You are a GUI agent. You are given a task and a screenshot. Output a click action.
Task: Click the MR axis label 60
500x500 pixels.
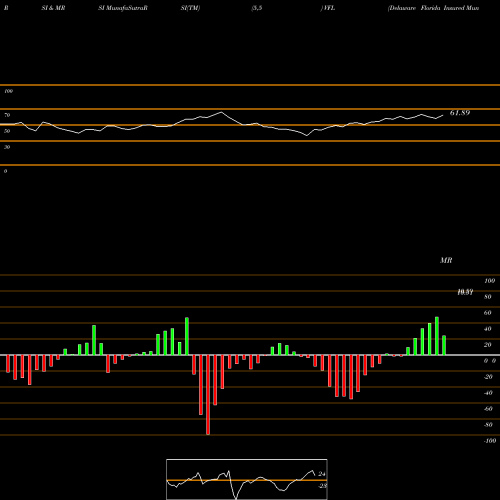click(x=488, y=313)
